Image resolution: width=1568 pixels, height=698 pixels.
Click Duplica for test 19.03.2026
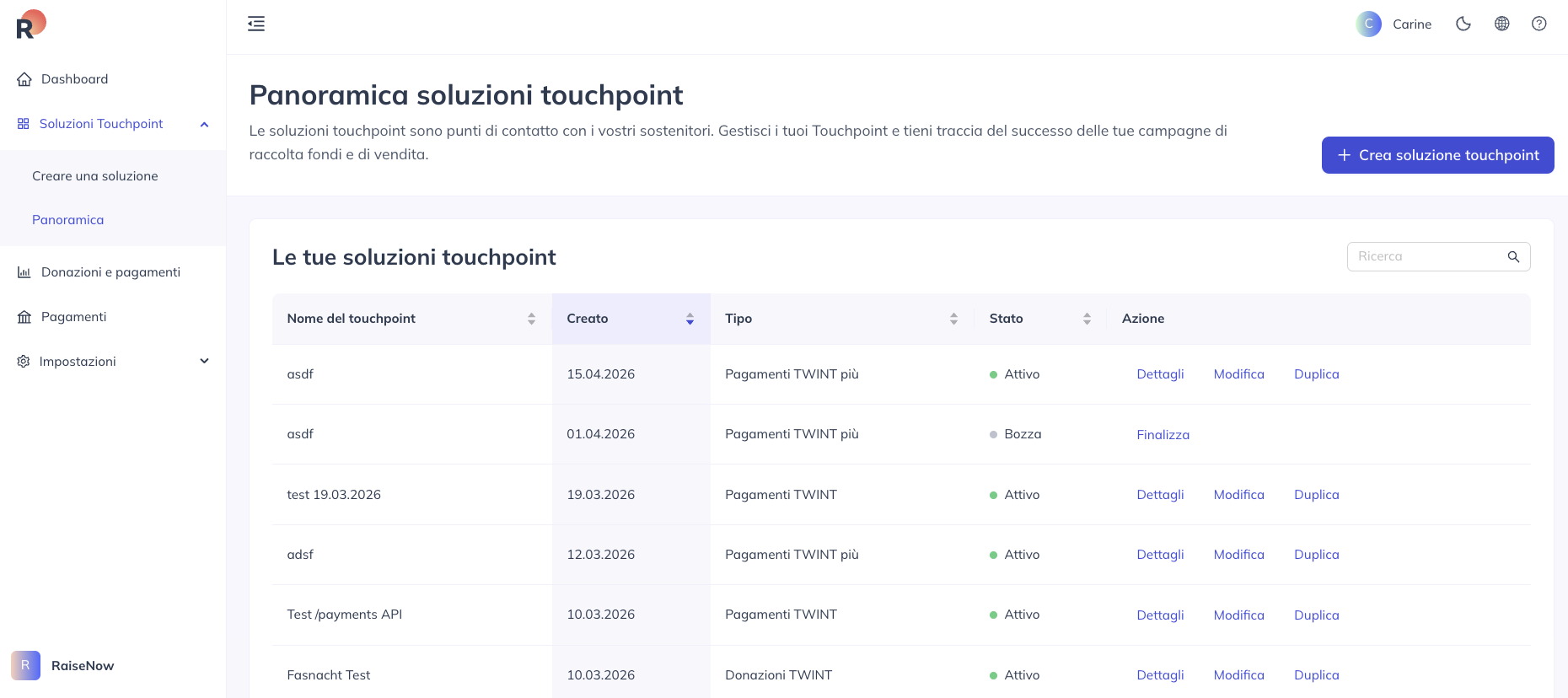click(x=1316, y=495)
